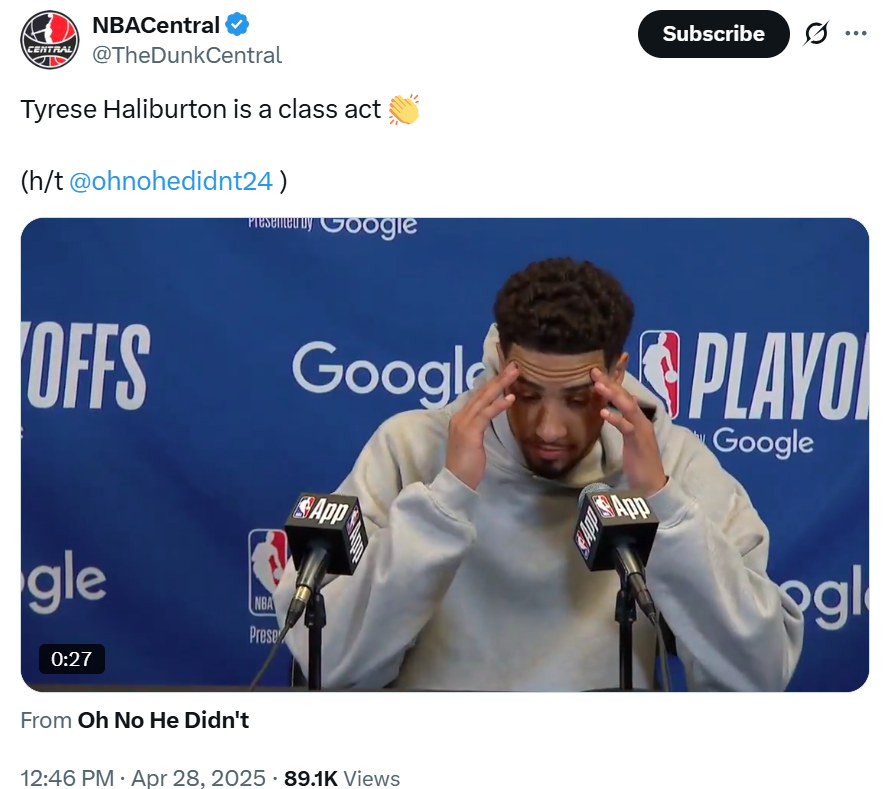
Task: Open the NBACentral display name link
Action: [156, 25]
